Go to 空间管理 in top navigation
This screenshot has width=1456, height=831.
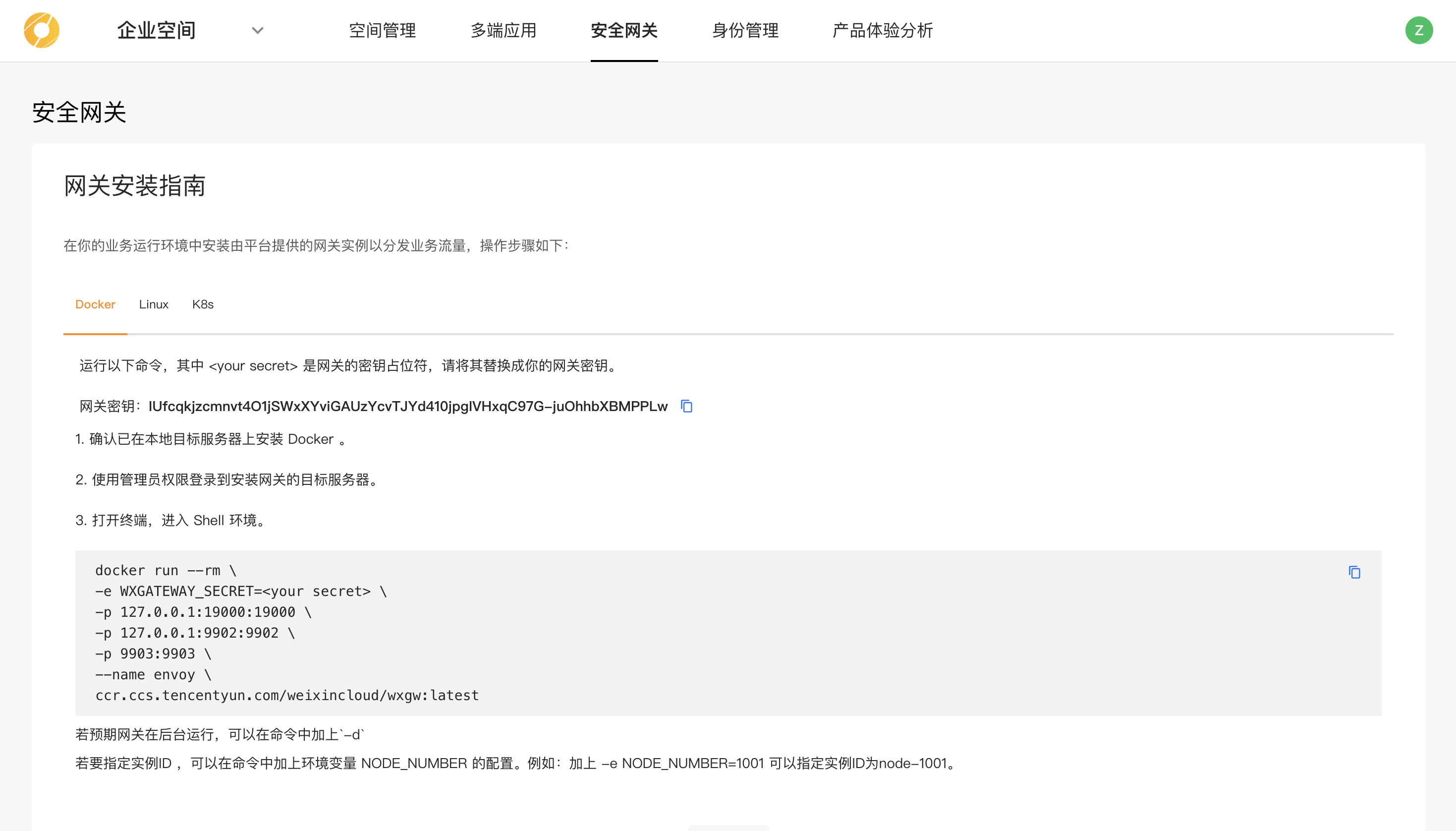382,30
